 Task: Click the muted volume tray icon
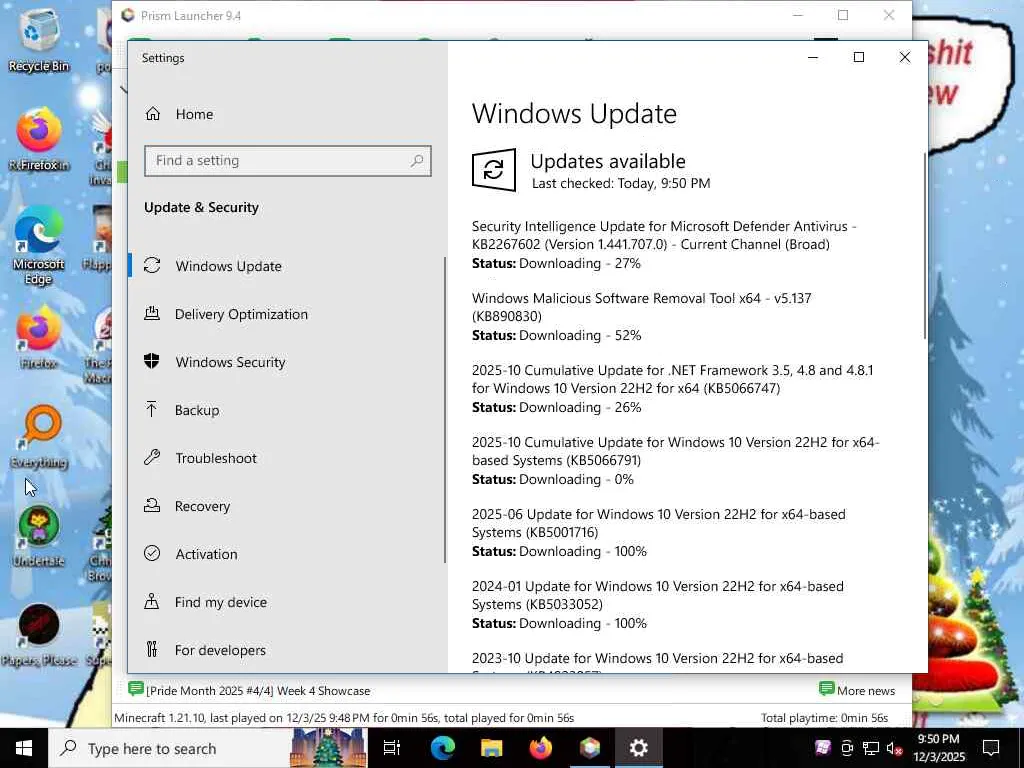click(x=894, y=748)
